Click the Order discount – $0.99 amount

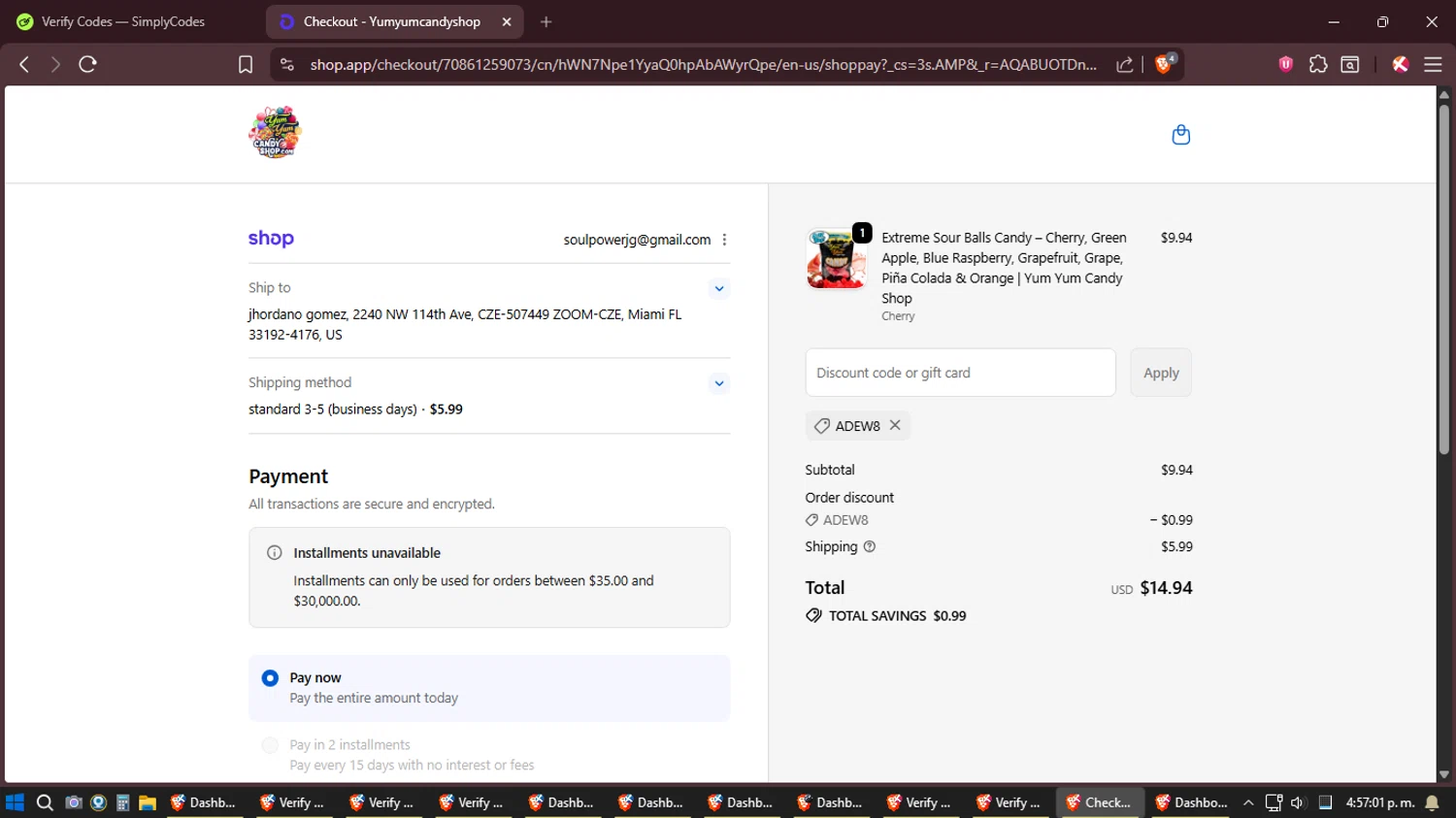click(x=1171, y=520)
